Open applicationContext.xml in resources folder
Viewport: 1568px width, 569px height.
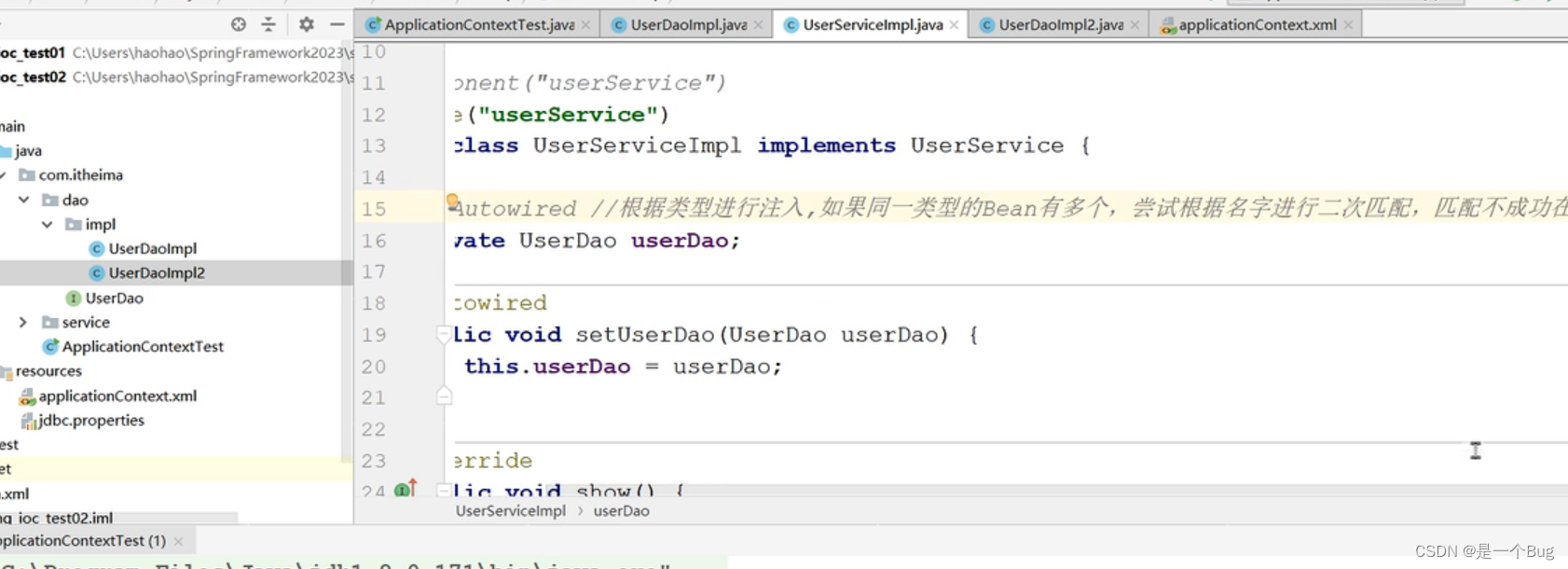pos(117,396)
